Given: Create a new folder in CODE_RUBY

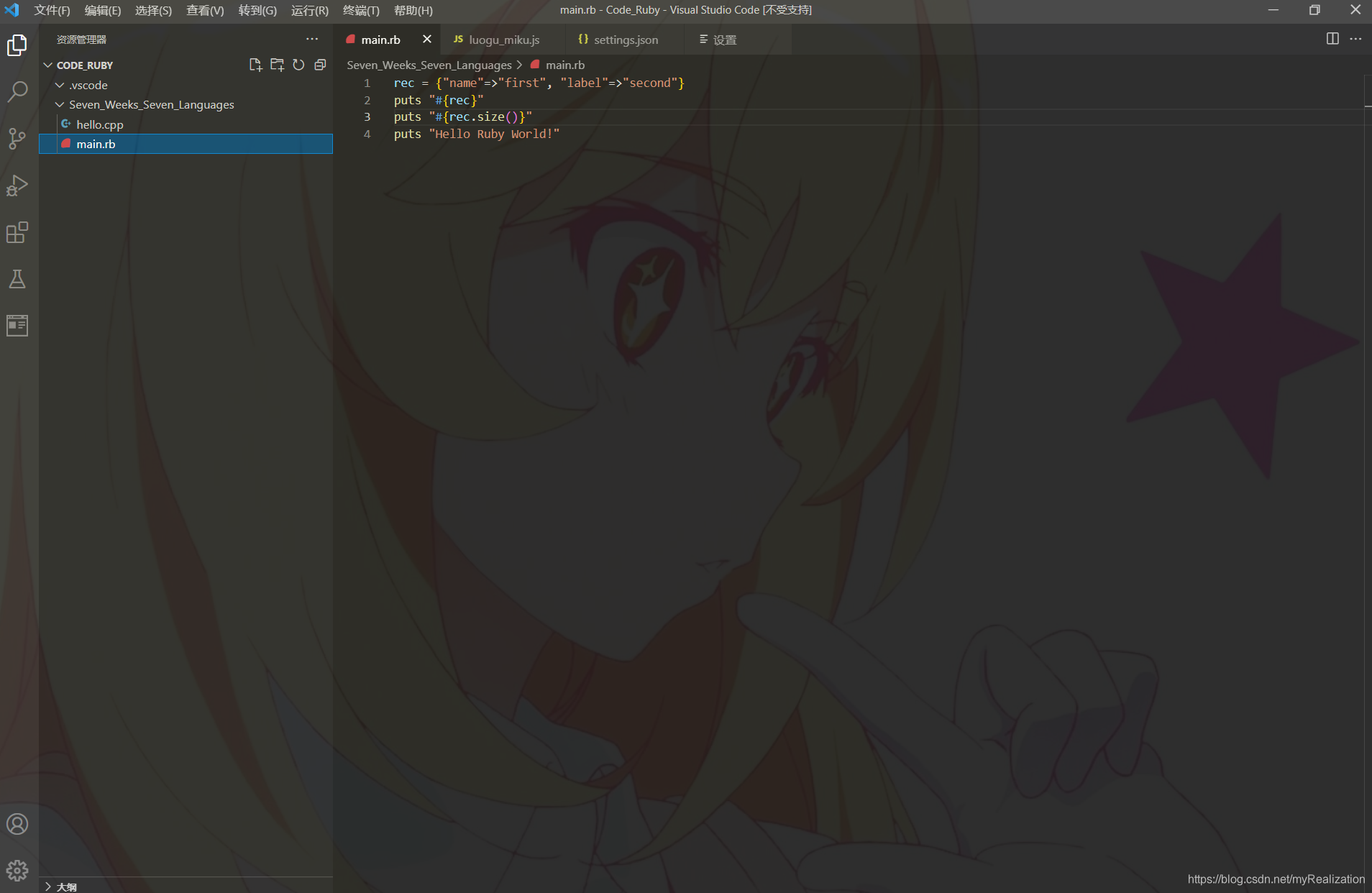Looking at the screenshot, I should tap(277, 65).
